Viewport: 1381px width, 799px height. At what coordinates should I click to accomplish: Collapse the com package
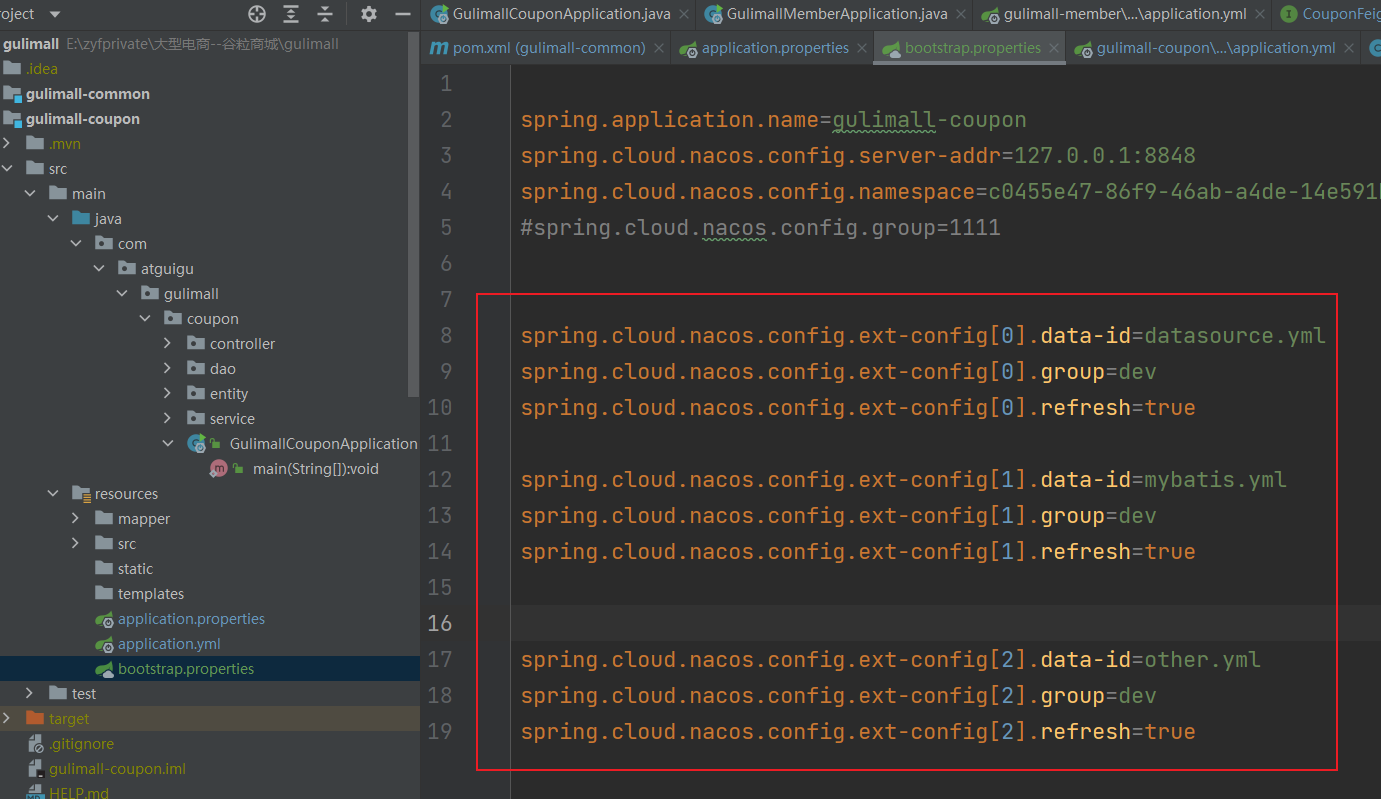coord(76,244)
